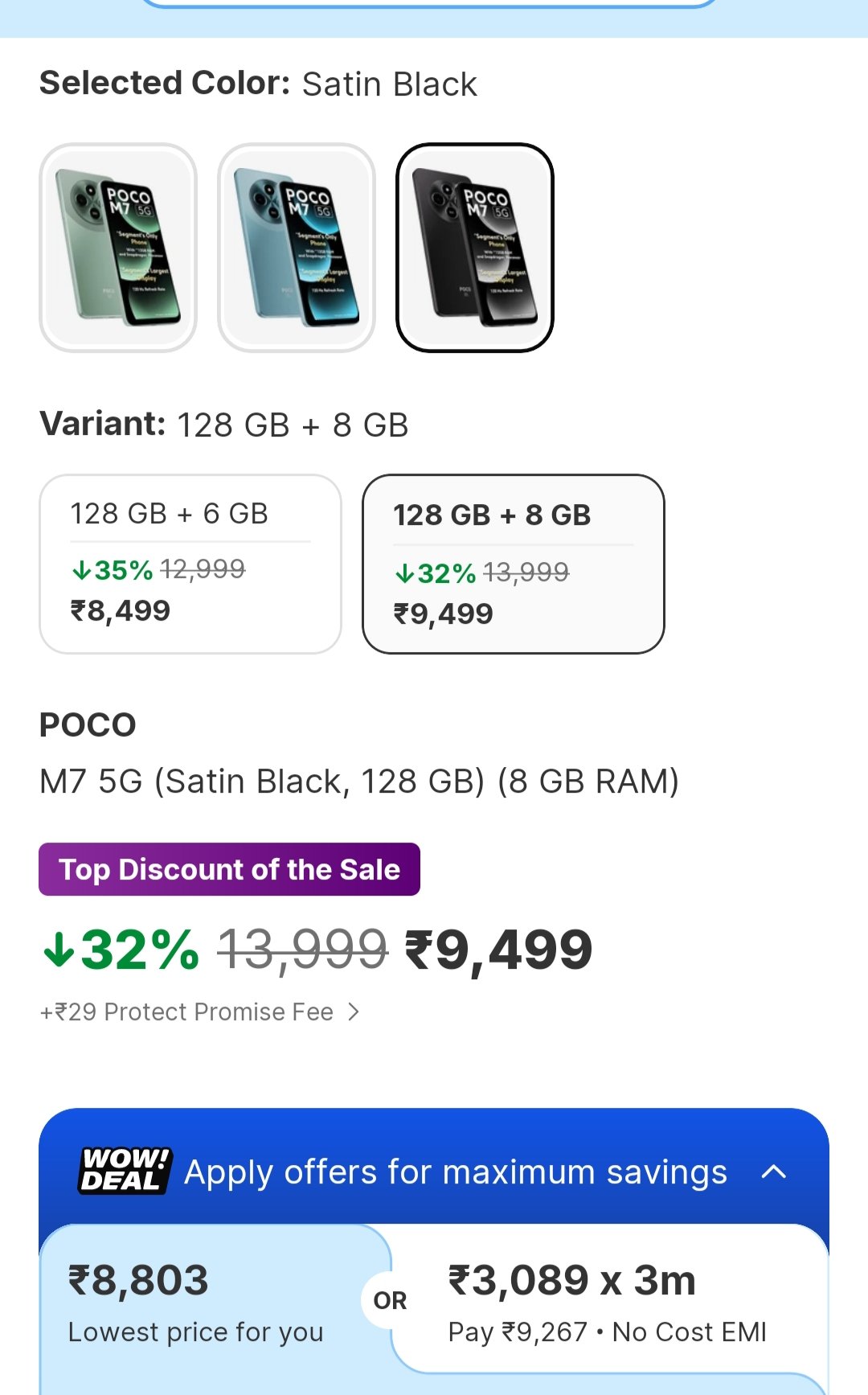Tap the OR divider badge between price options
The image size is (868, 1395).
[390, 1300]
